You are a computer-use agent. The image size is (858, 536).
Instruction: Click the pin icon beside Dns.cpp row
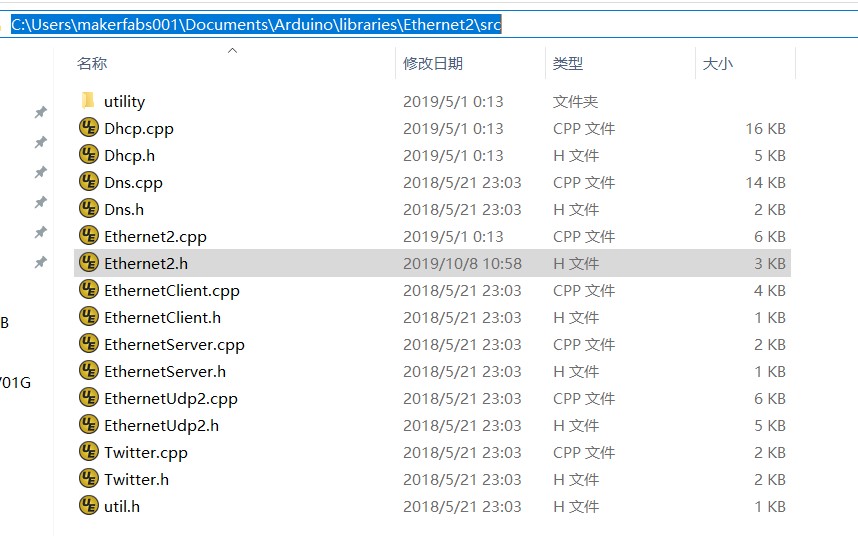(40, 172)
